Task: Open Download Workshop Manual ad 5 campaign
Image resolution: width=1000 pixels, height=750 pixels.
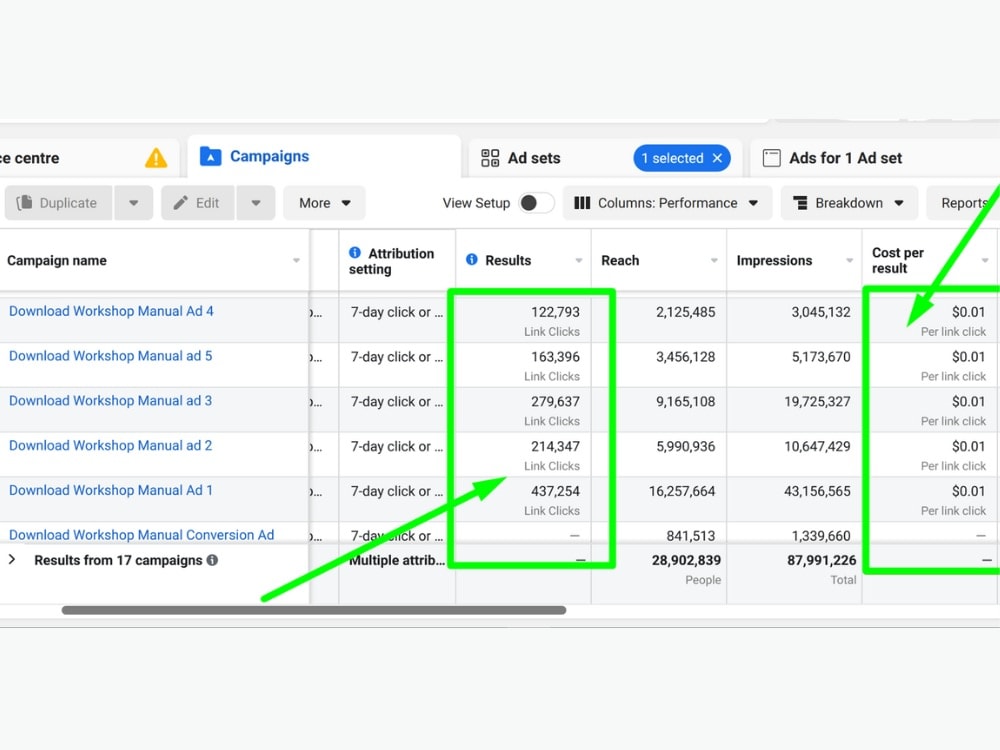Action: (x=110, y=356)
